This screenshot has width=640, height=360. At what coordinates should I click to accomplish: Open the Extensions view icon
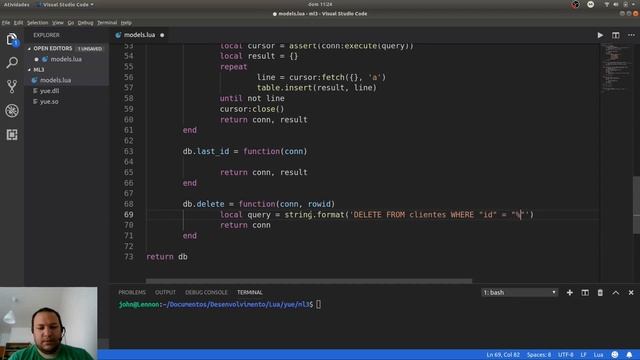pyautogui.click(x=12, y=135)
